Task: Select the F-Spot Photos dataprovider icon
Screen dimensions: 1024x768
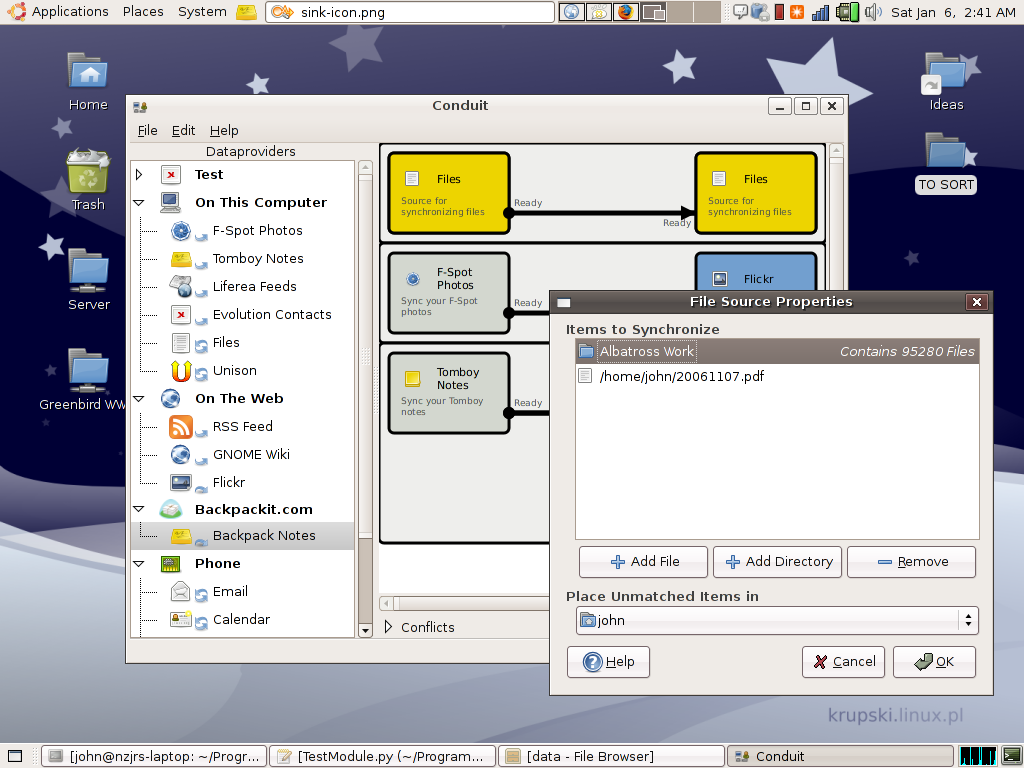Action: pos(181,231)
